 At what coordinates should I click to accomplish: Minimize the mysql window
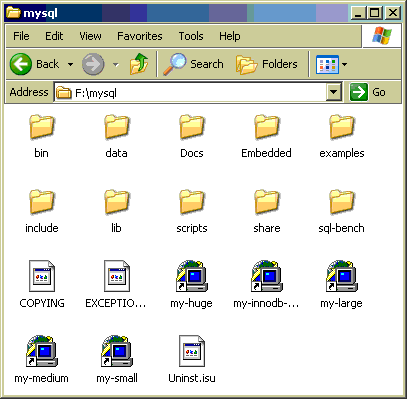pyautogui.click(x=359, y=13)
